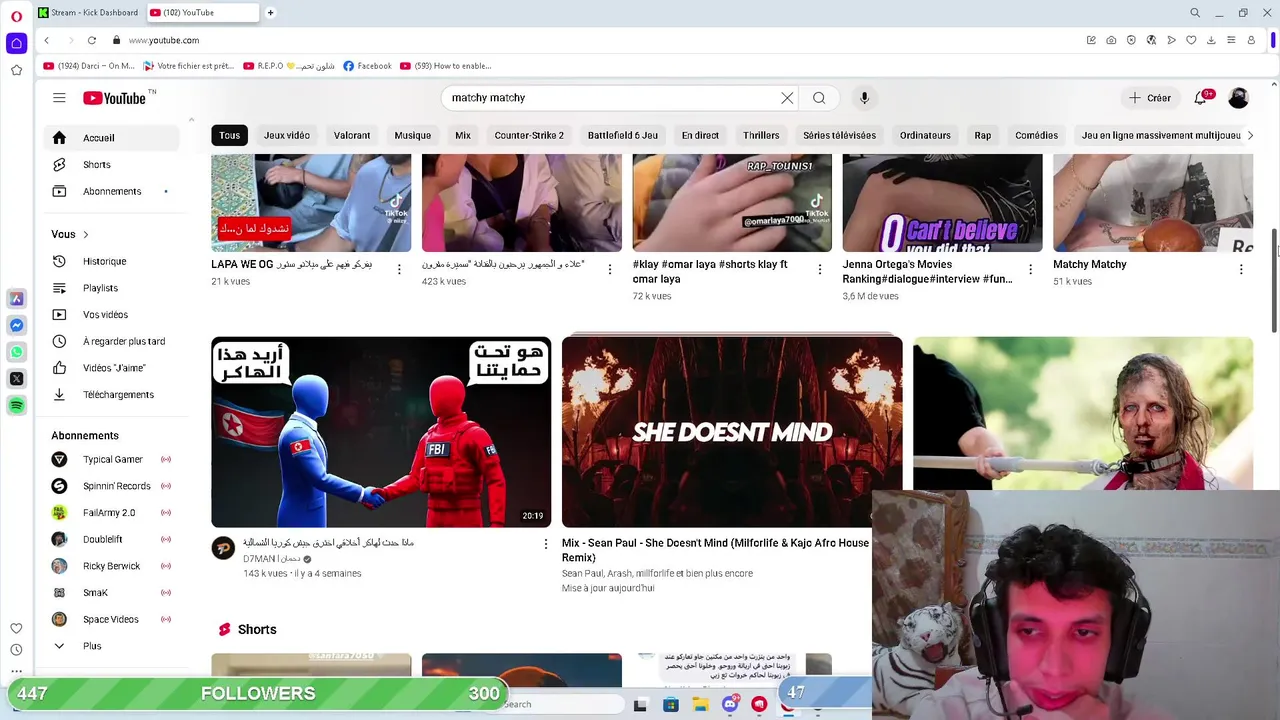
Task: Open YouTube hamburger guide menu
Action: 59,98
